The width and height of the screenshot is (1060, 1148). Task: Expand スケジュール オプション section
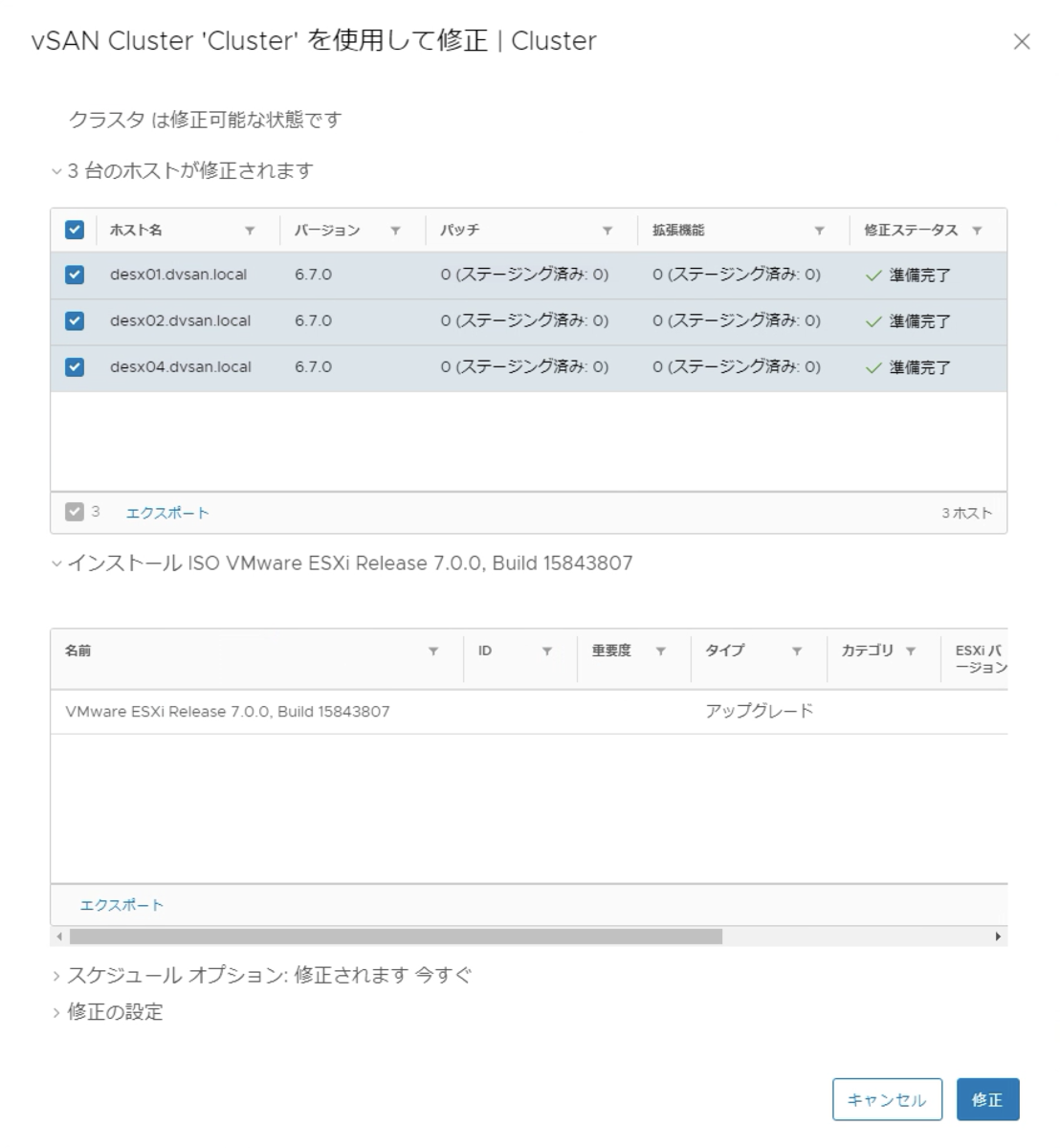pyautogui.click(x=57, y=976)
